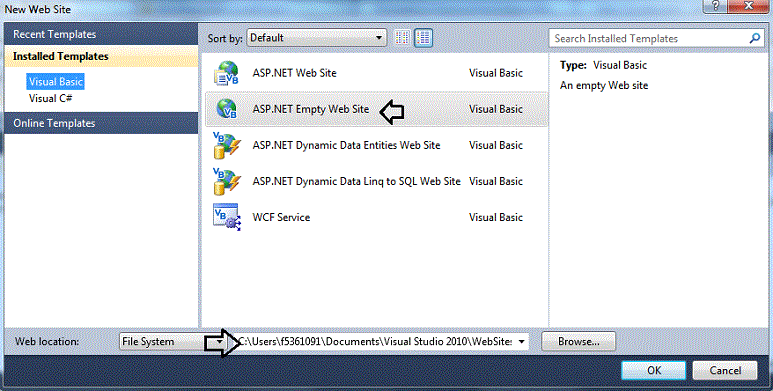Select ASP.NET Empty Web Site text
The image size is (773, 391).
point(311,109)
